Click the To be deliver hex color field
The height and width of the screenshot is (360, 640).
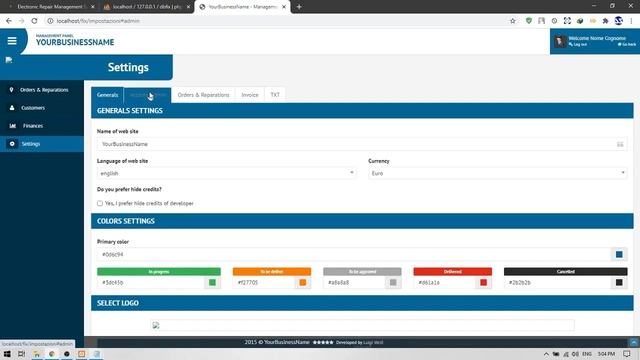coord(264,282)
